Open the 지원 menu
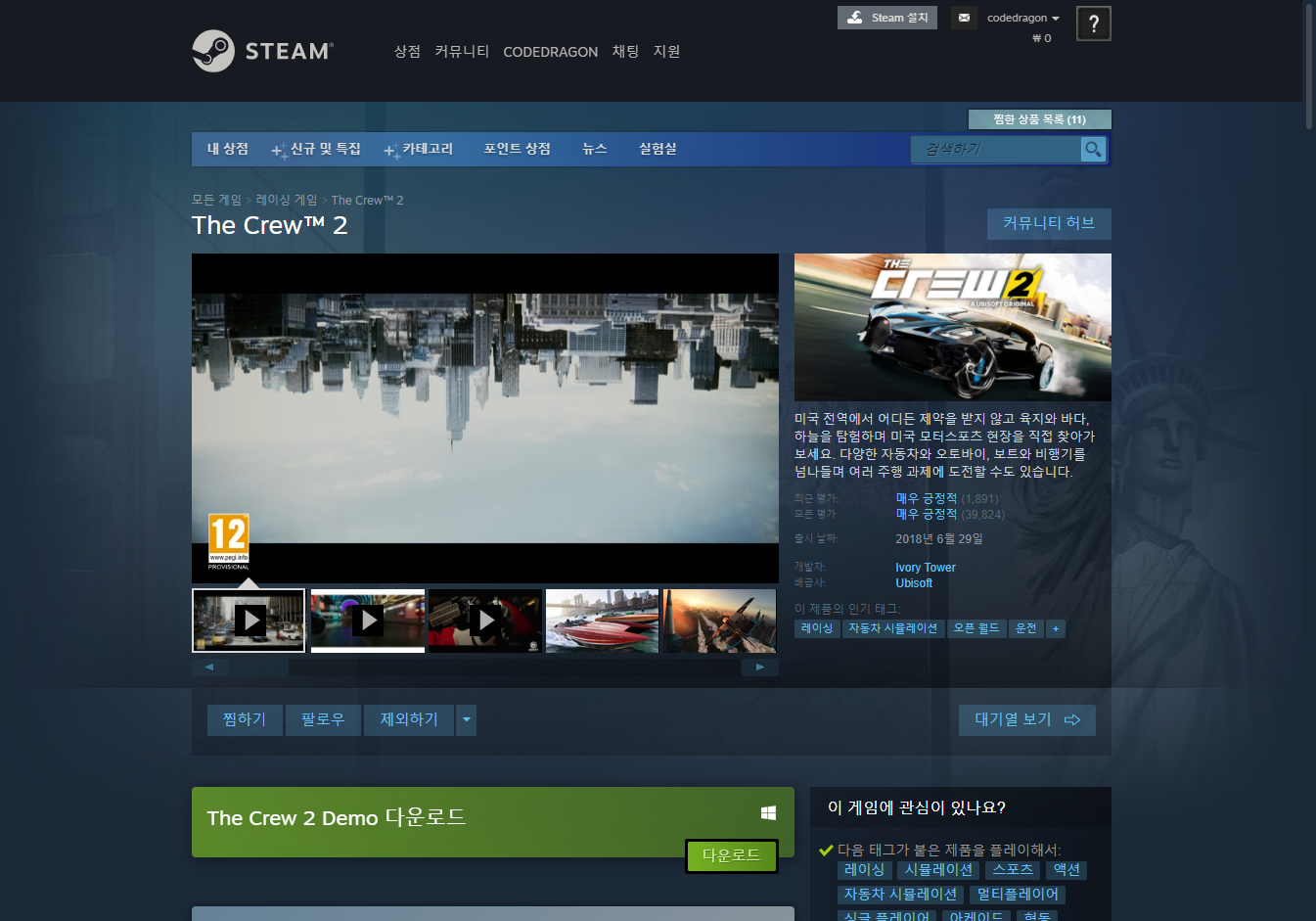 (x=666, y=52)
